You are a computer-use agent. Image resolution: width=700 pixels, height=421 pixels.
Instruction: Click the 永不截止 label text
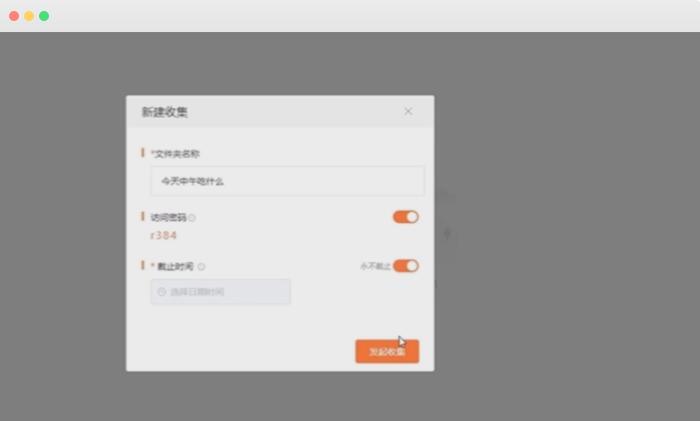[375, 266]
